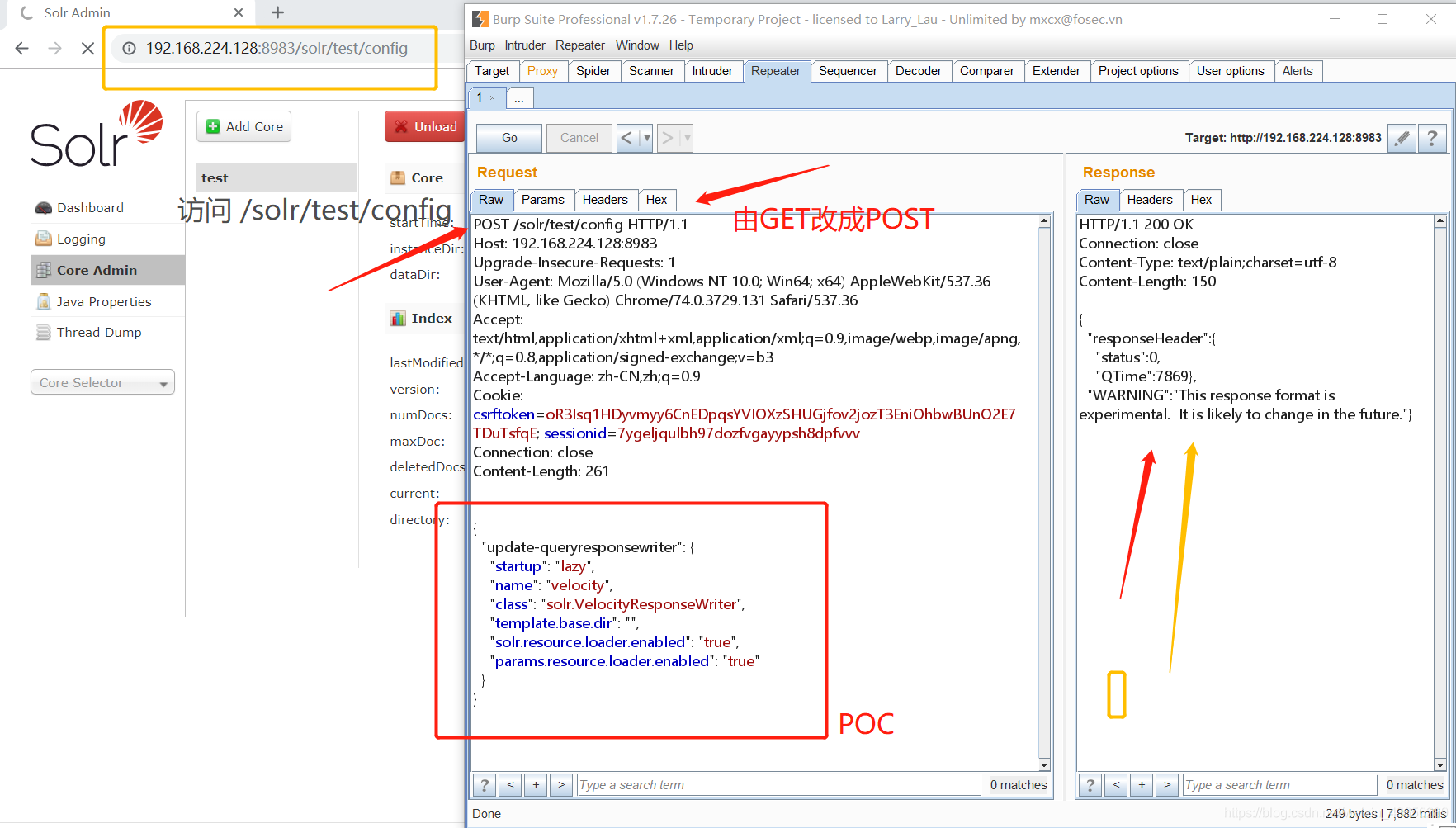Click the Add Core button
This screenshot has width=1456, height=828.
coord(243,126)
